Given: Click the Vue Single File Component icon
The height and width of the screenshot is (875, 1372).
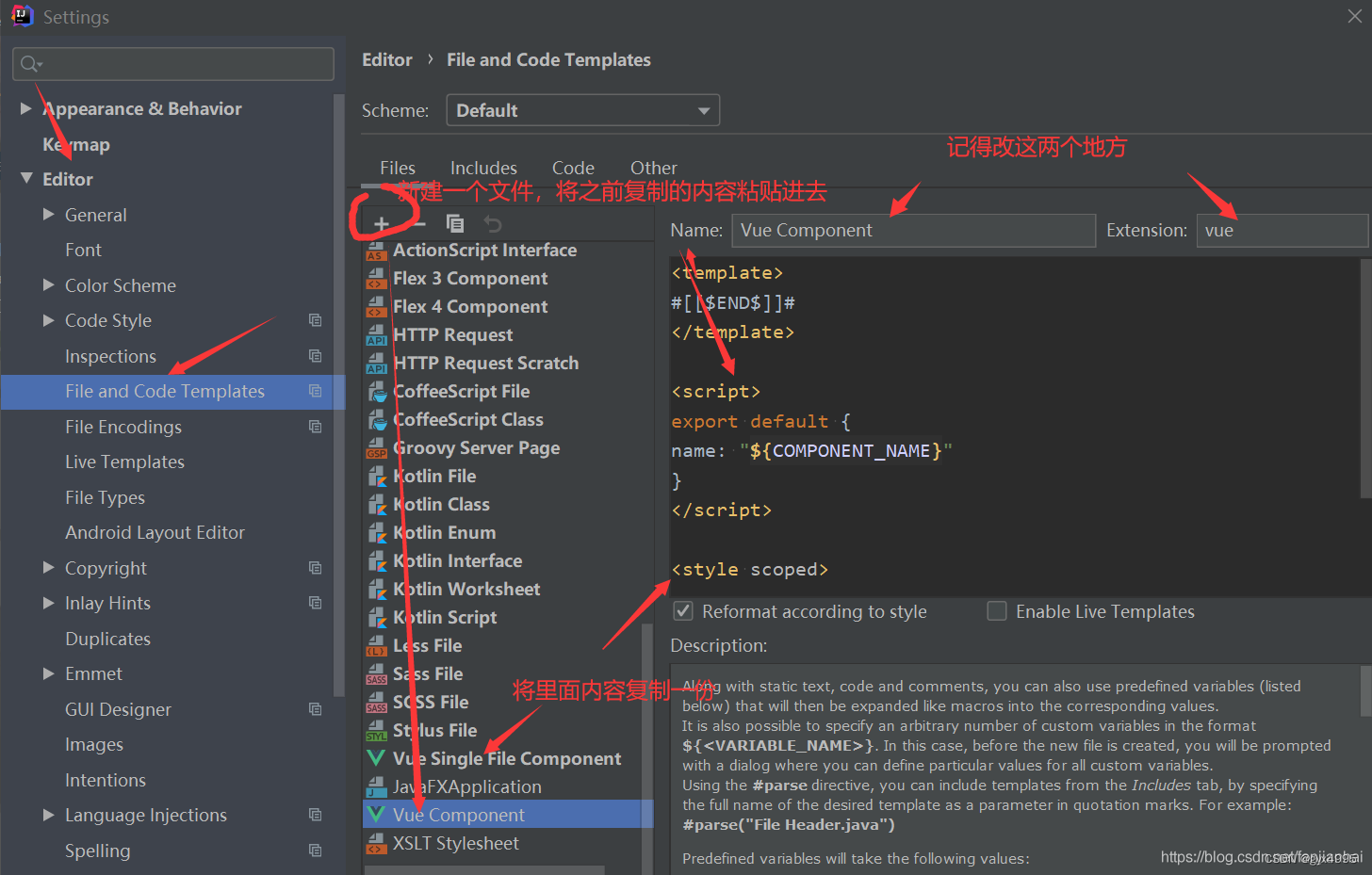Looking at the screenshot, I should pos(377,758).
